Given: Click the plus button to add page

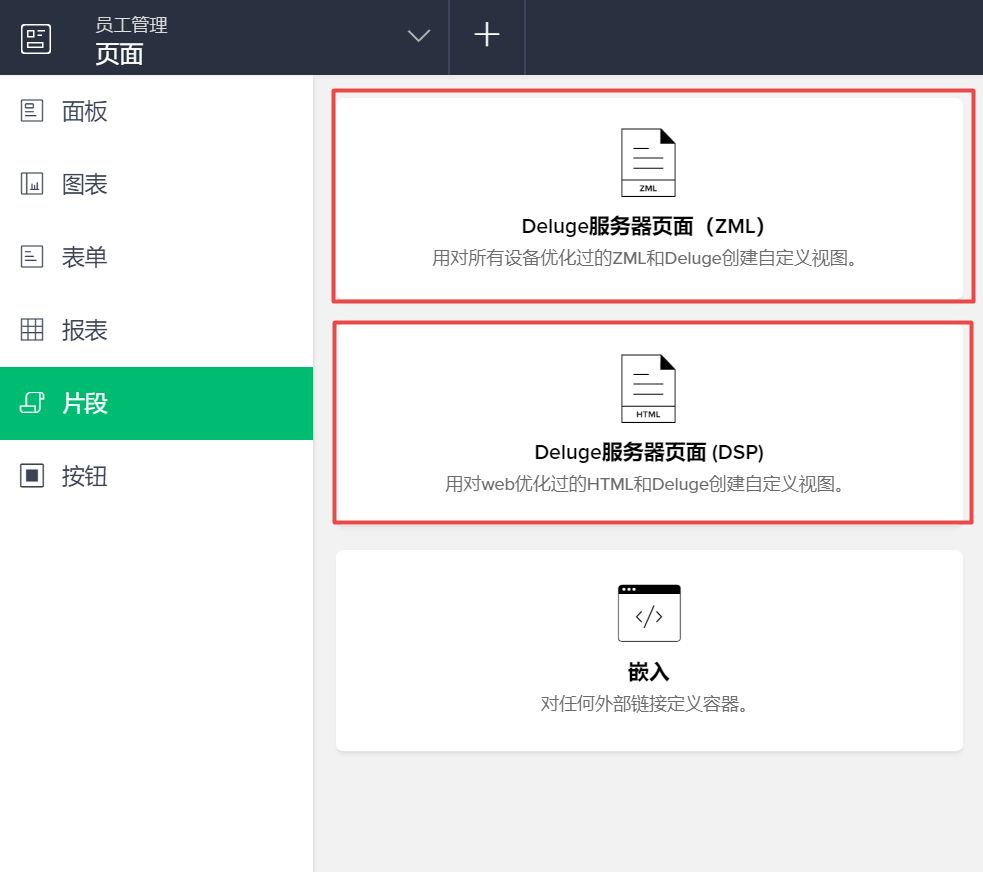Looking at the screenshot, I should click(487, 36).
